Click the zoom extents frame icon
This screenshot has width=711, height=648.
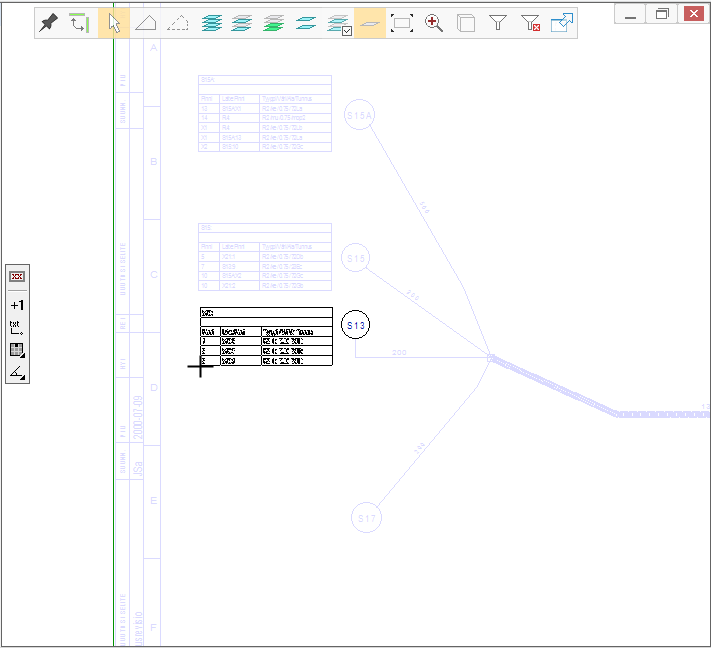pos(402,23)
